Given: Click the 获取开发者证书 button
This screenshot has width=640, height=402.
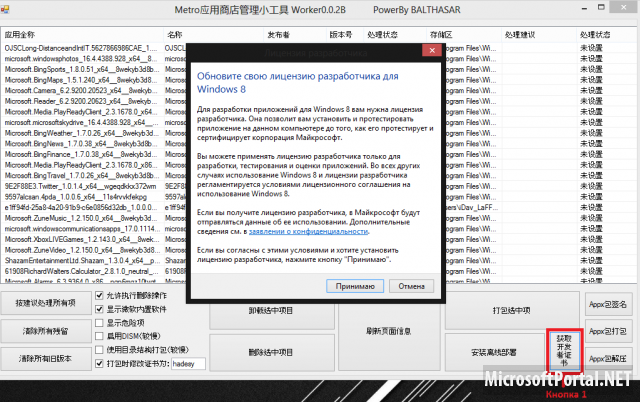Looking at the screenshot, I should pyautogui.click(x=564, y=351).
